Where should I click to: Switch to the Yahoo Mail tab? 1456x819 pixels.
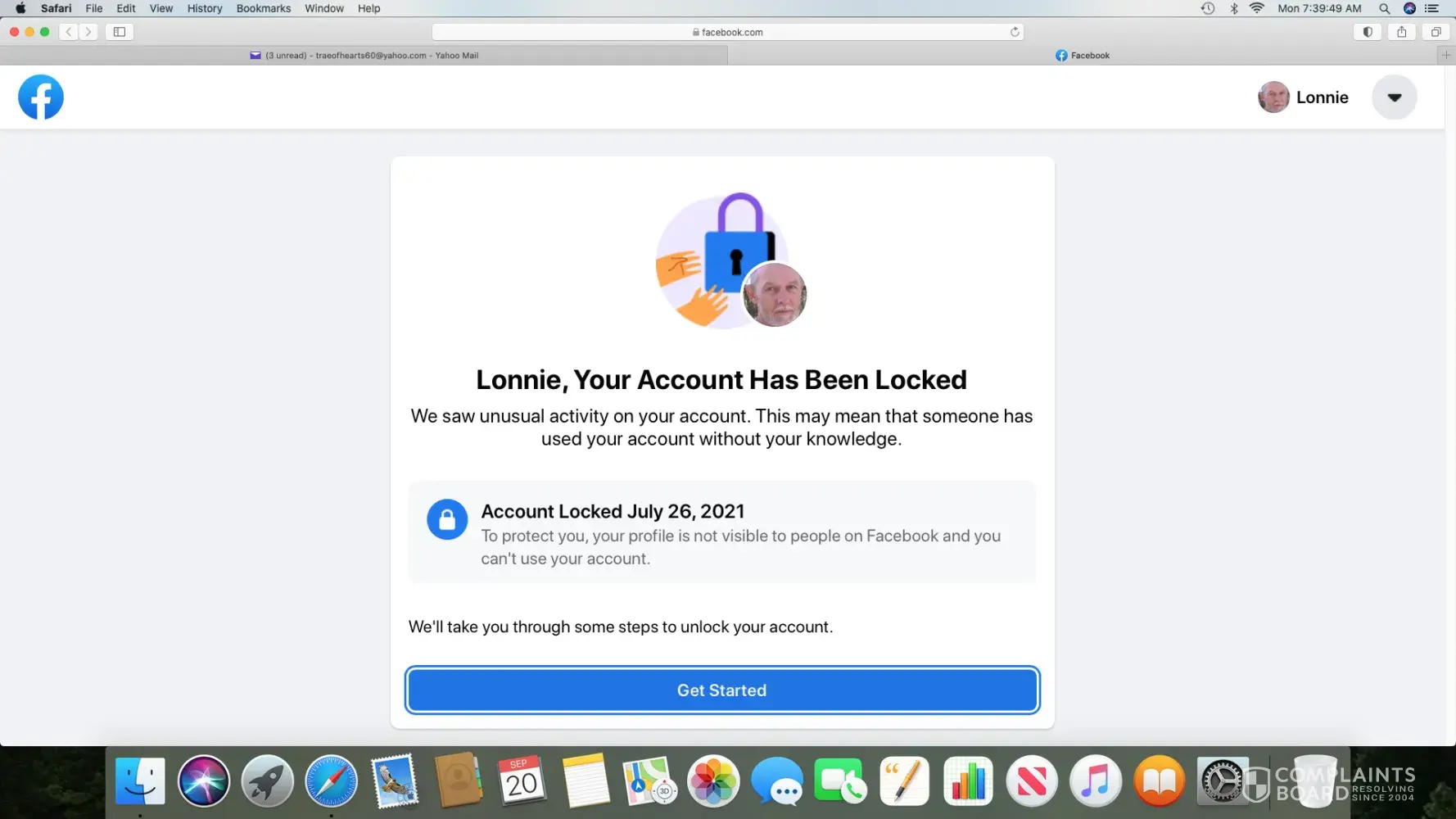pos(364,56)
